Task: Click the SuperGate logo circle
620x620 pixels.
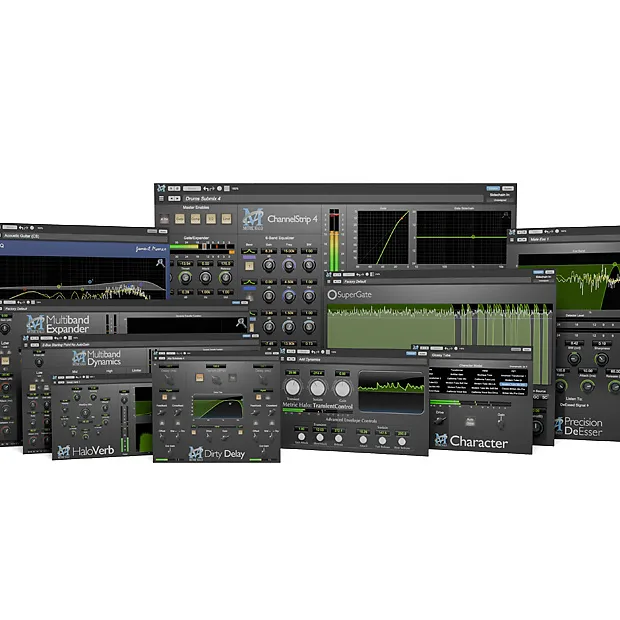Action: pyautogui.click(x=332, y=294)
